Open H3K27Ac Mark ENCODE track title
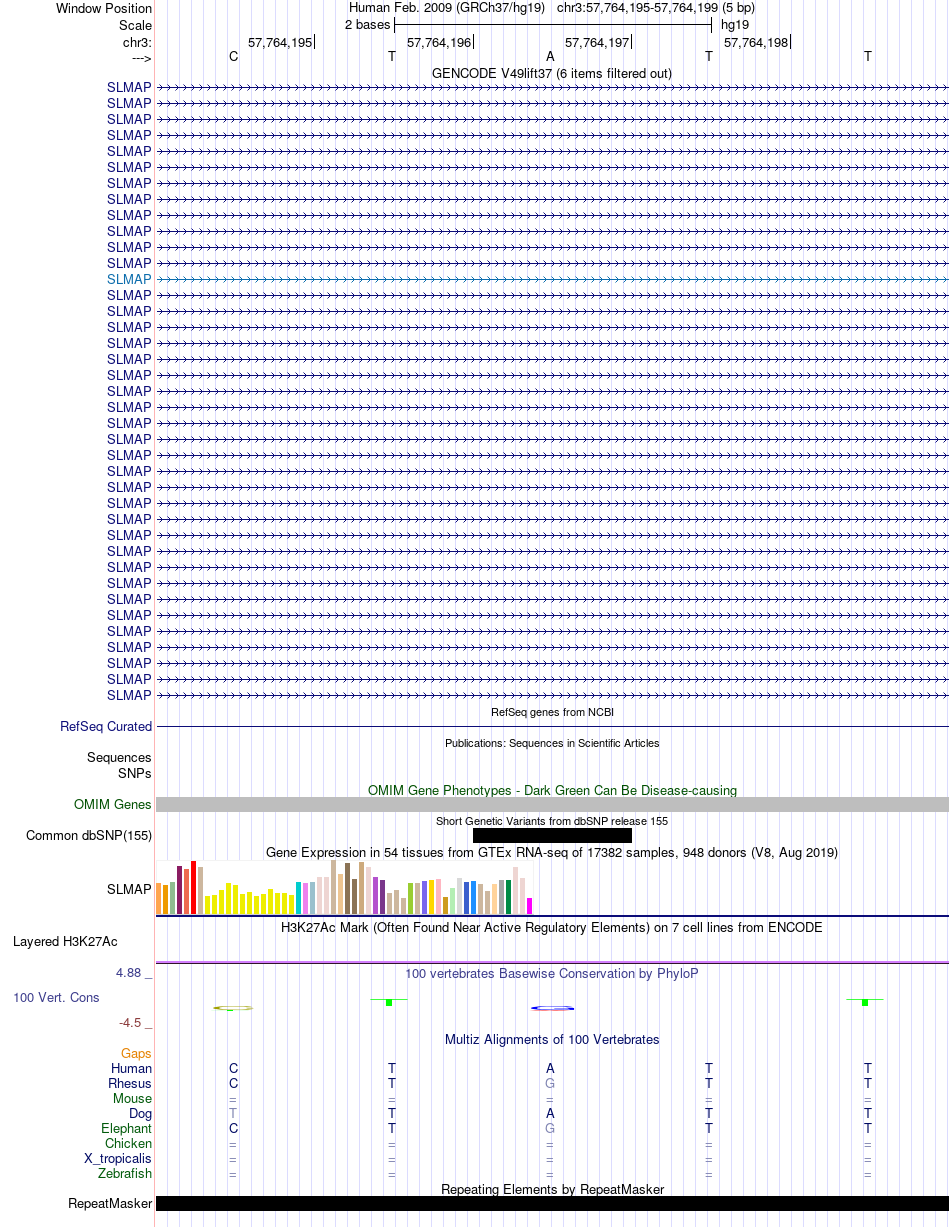 (552, 927)
